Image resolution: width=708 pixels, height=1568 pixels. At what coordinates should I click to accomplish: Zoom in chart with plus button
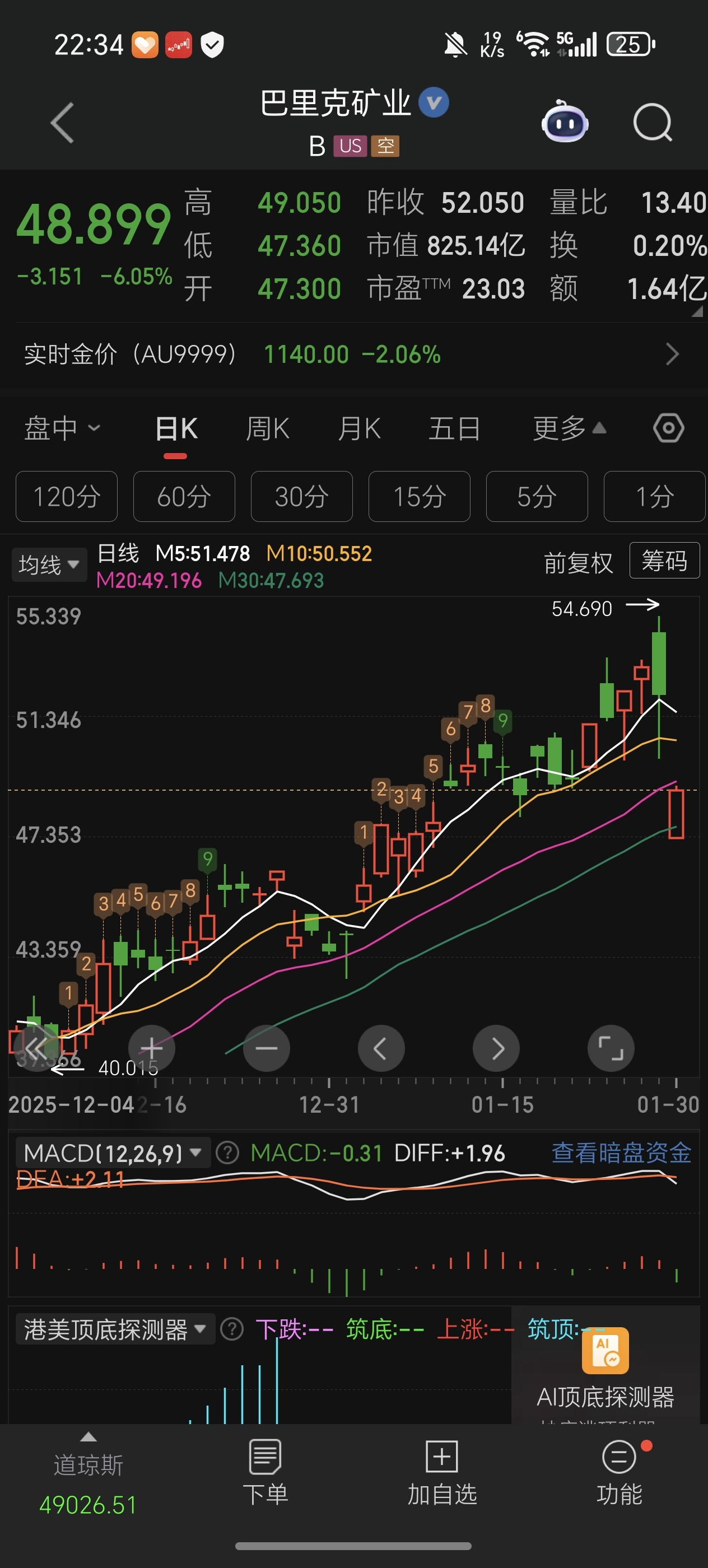click(x=152, y=1048)
